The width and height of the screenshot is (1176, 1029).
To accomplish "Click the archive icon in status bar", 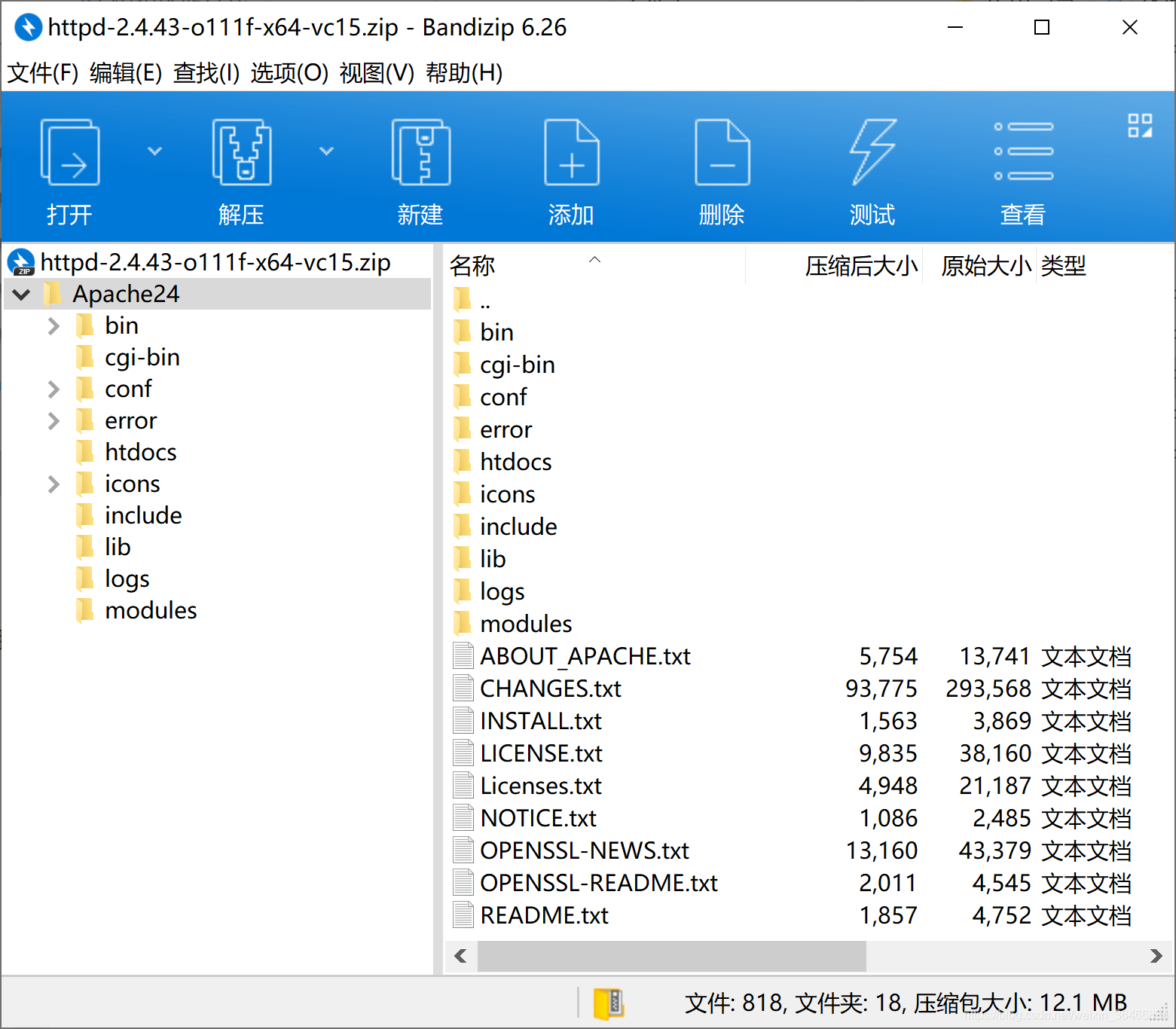I will point(609,1003).
